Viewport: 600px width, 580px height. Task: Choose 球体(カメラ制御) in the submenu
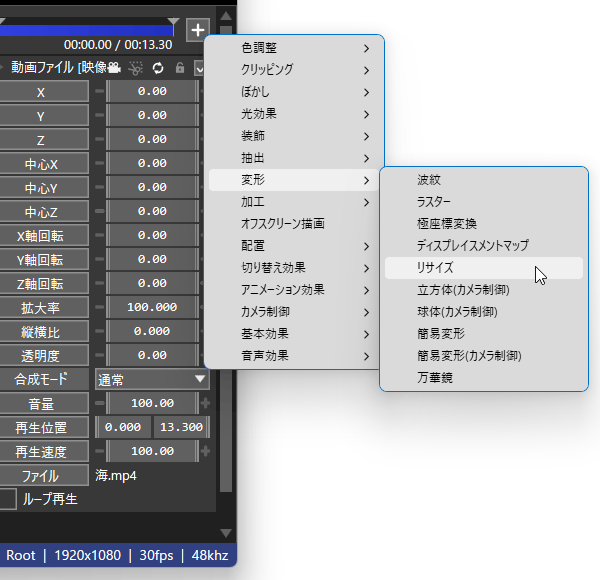click(484, 312)
